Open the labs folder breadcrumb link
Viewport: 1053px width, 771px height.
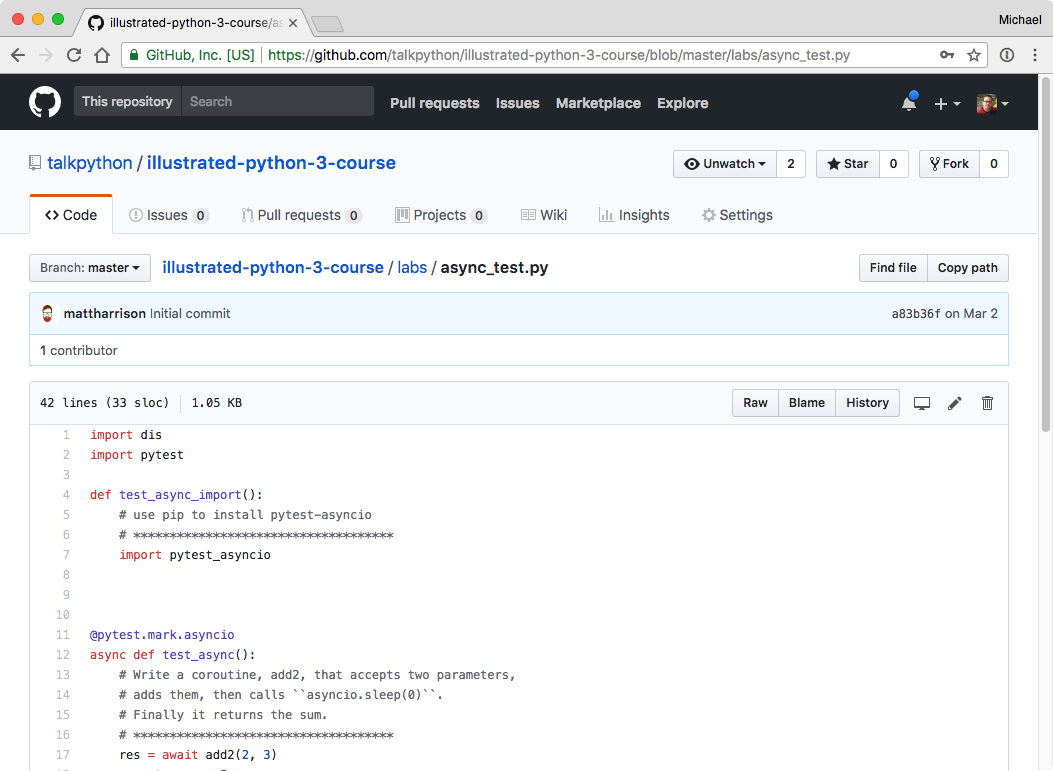[x=412, y=267]
